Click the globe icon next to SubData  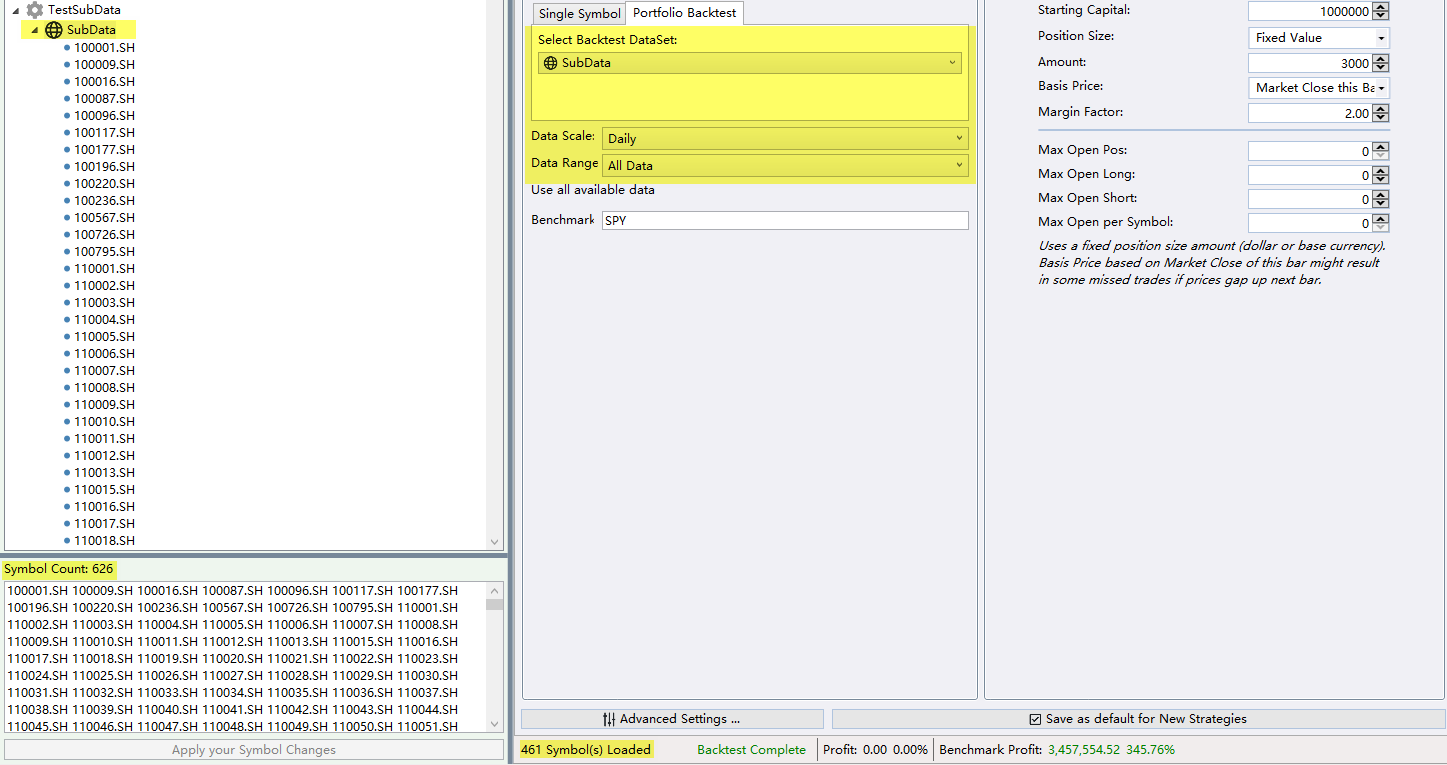pos(54,30)
